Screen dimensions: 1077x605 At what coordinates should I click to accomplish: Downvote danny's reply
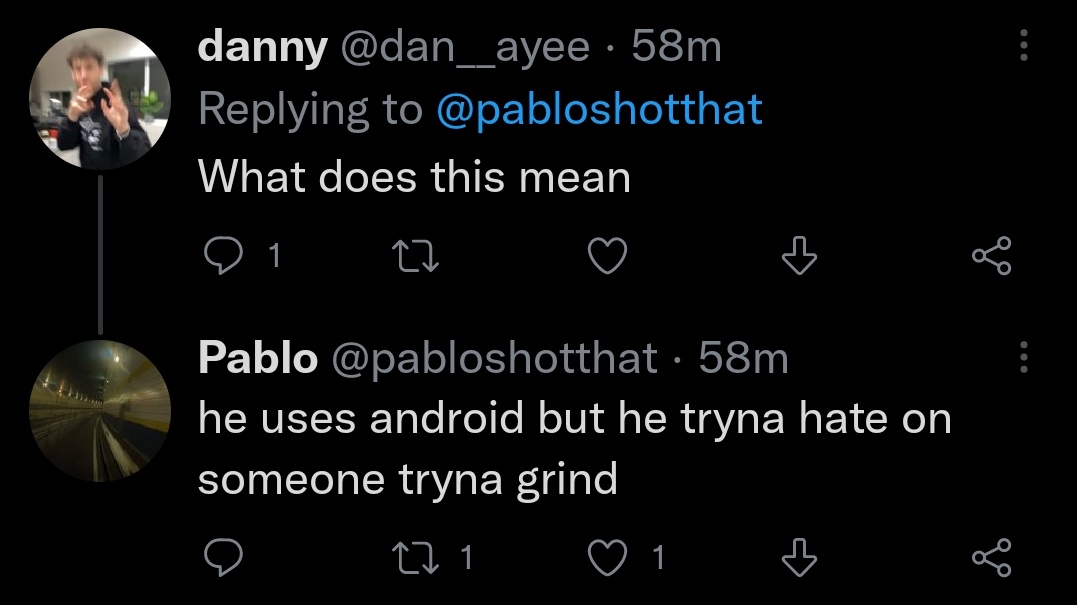coord(798,259)
